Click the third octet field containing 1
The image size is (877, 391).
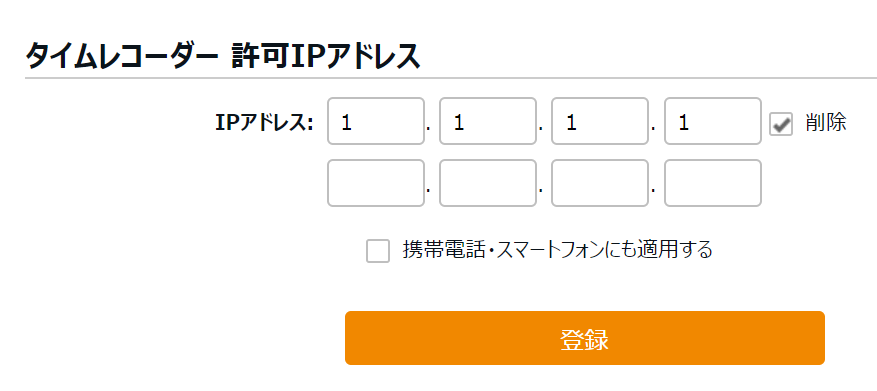(600, 121)
